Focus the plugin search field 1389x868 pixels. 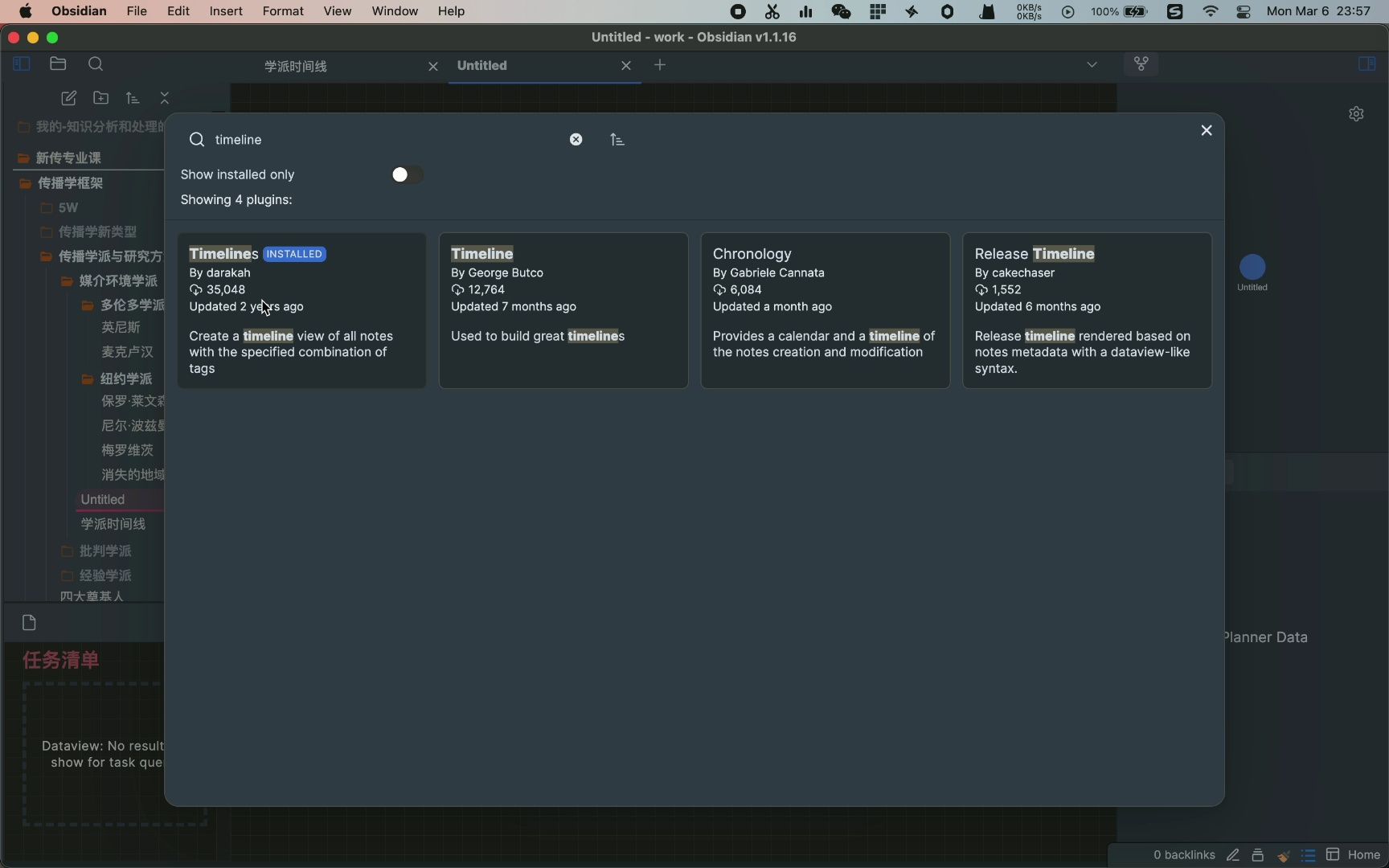[386, 140]
